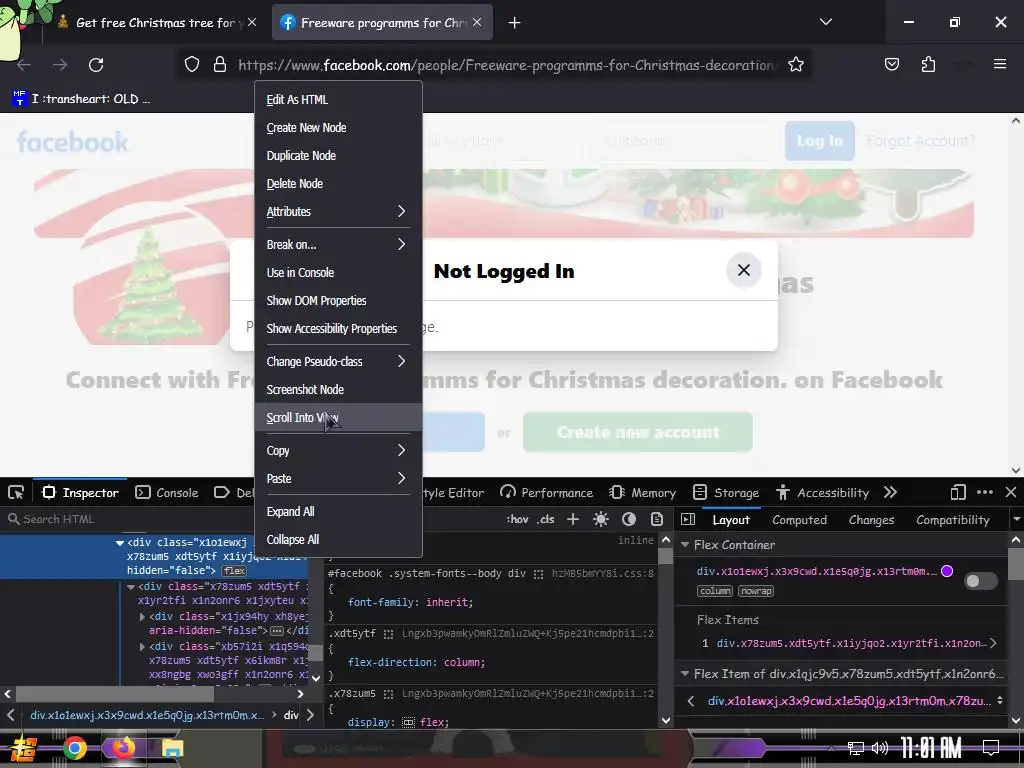The image size is (1024, 768).
Task: Click the tracking protection shield icon
Action: [x=191, y=65]
